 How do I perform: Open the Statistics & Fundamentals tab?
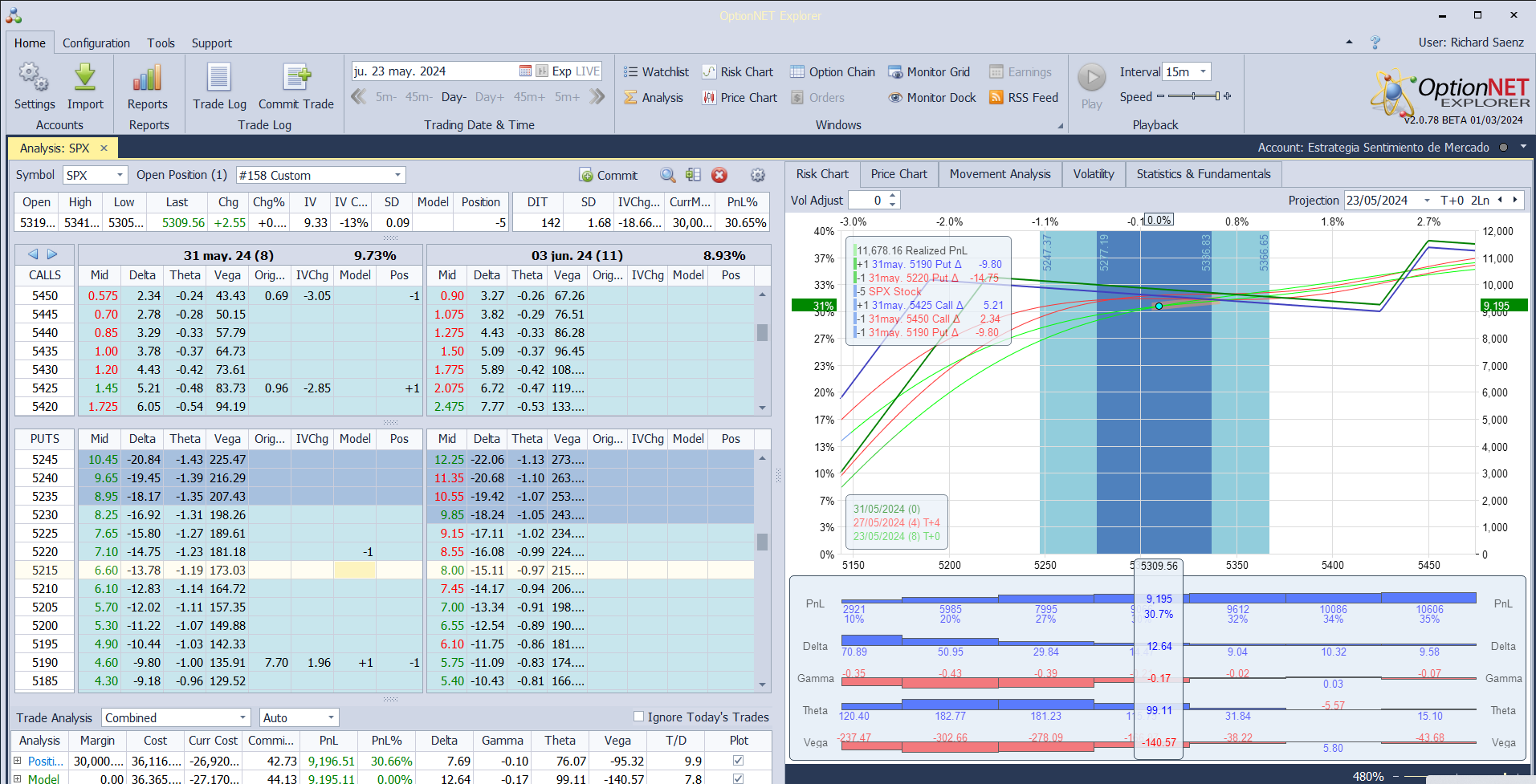tap(1204, 174)
